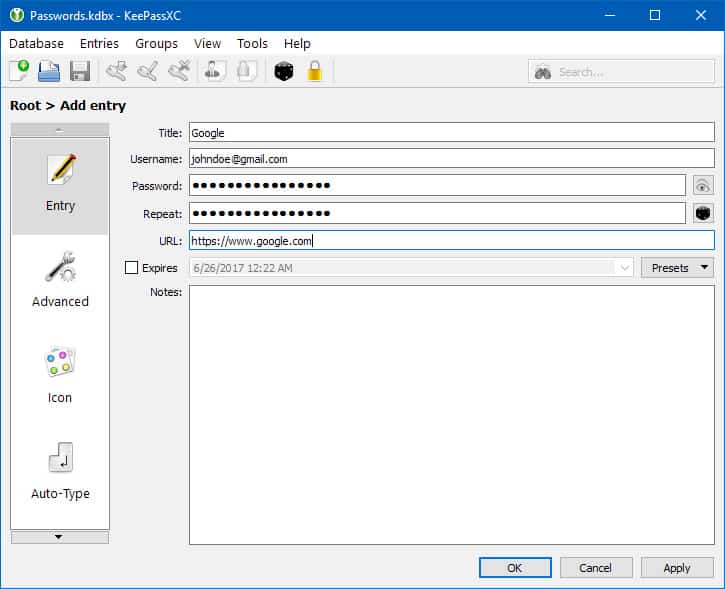Click into the Repeat password field
This screenshot has height=589, width=725.
tap(437, 213)
